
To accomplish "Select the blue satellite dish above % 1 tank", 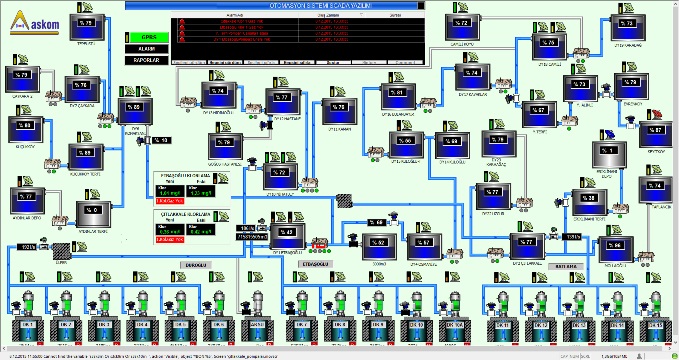I will pos(610,134).
